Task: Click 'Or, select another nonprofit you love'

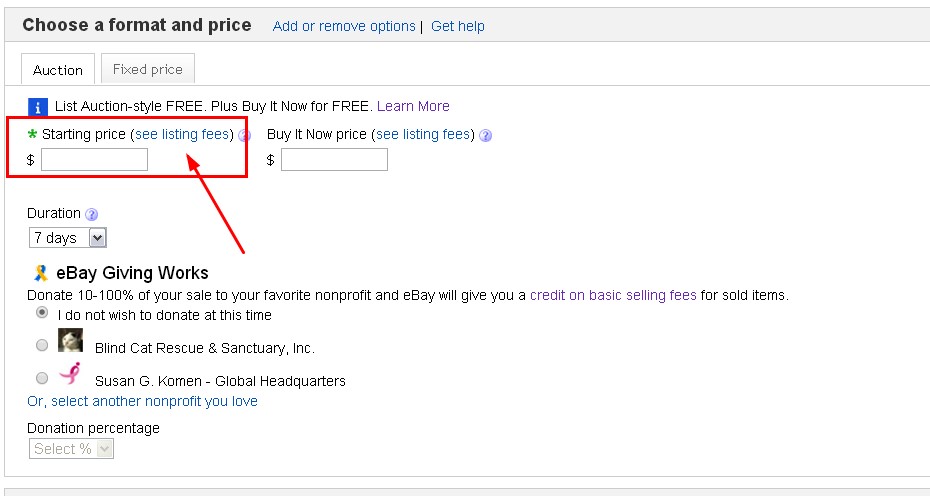Action: 142,401
